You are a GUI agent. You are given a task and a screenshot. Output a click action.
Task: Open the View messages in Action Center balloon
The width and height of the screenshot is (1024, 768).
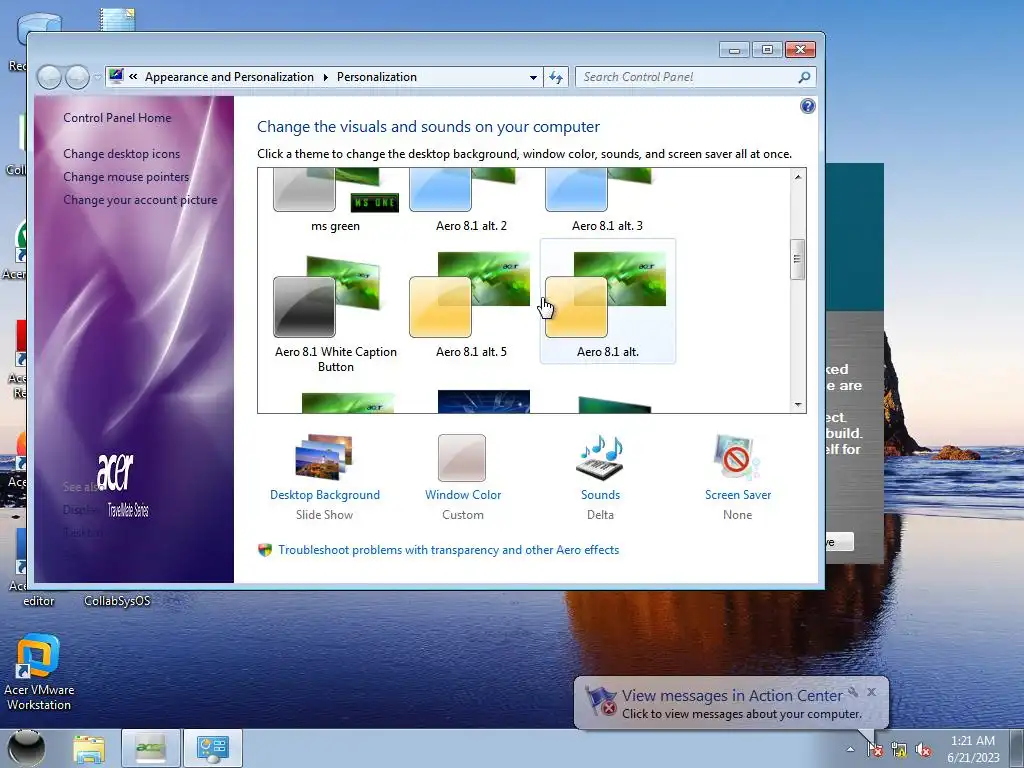pyautogui.click(x=731, y=703)
